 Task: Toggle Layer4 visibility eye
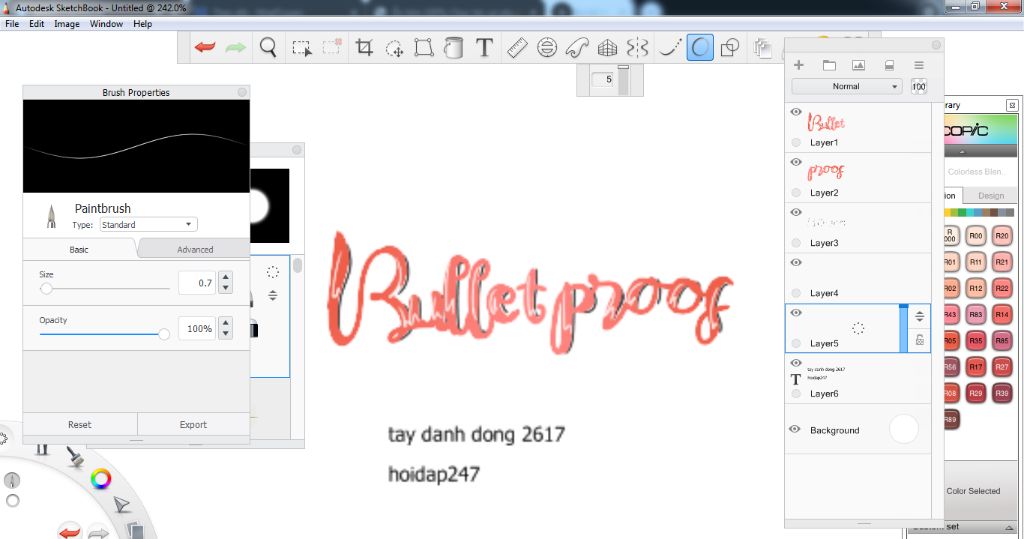[795, 263]
